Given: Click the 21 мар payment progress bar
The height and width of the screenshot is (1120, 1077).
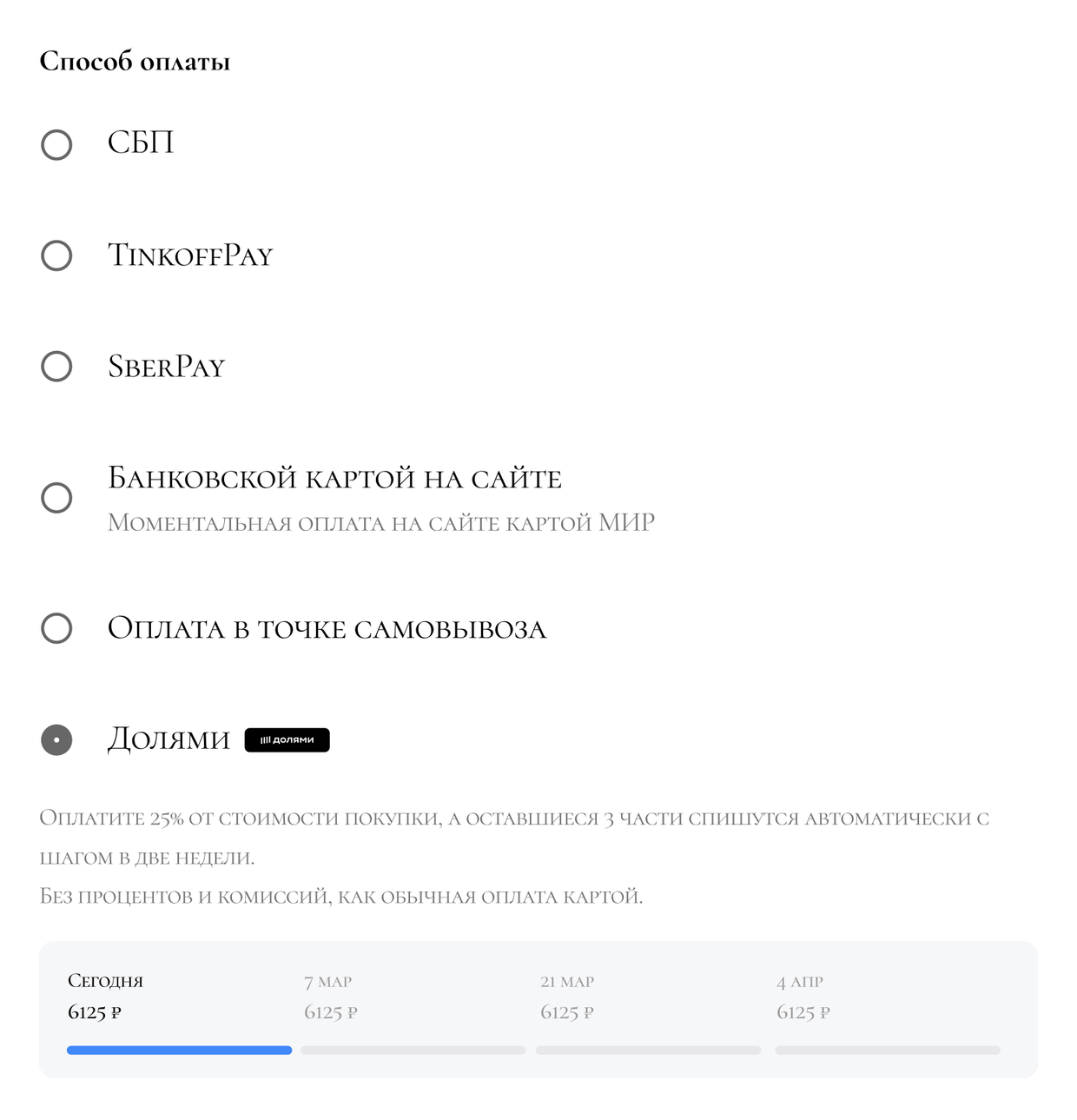Looking at the screenshot, I should 649,1050.
